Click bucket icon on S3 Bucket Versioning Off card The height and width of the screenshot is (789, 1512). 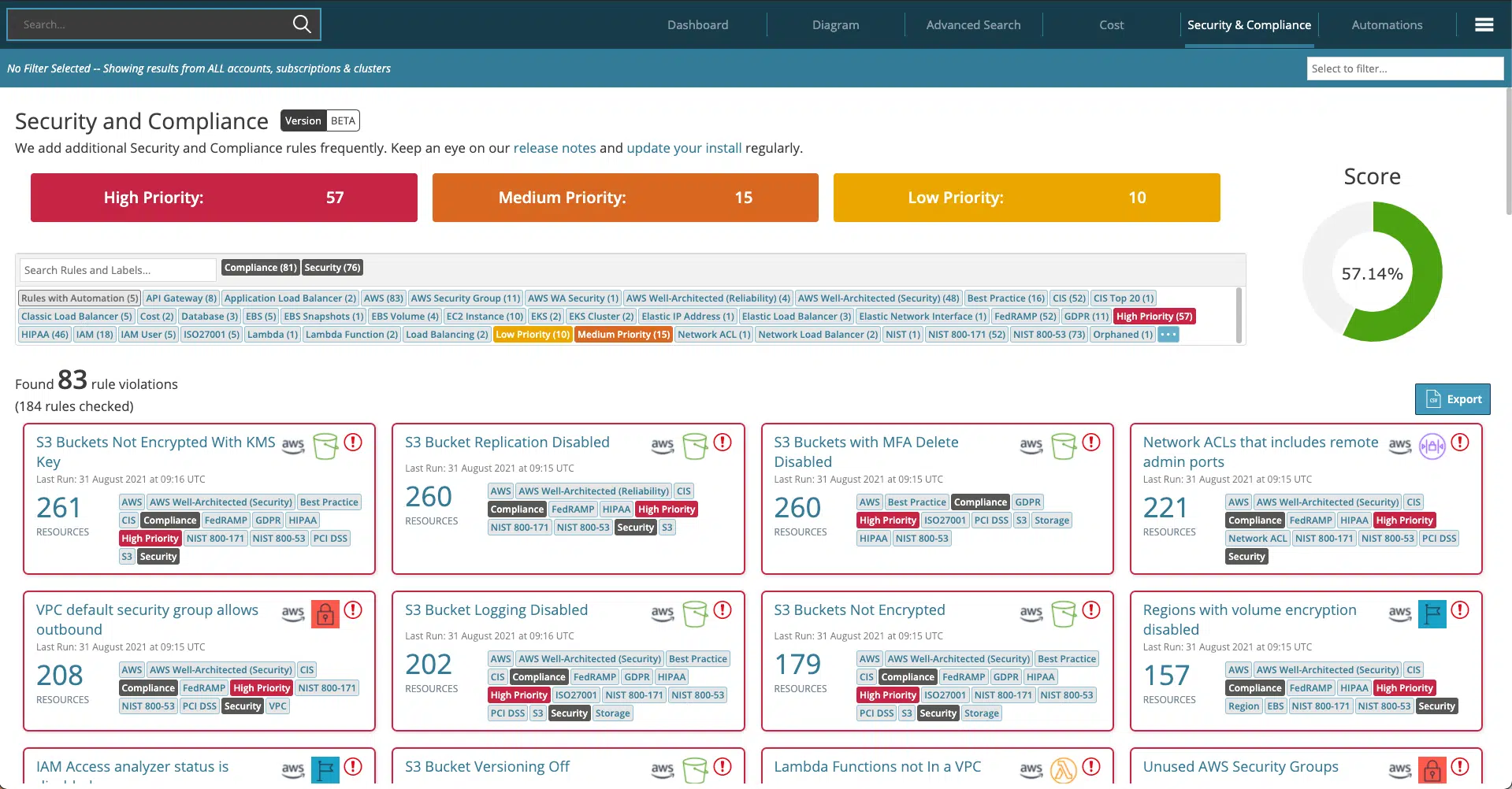pyautogui.click(x=695, y=770)
